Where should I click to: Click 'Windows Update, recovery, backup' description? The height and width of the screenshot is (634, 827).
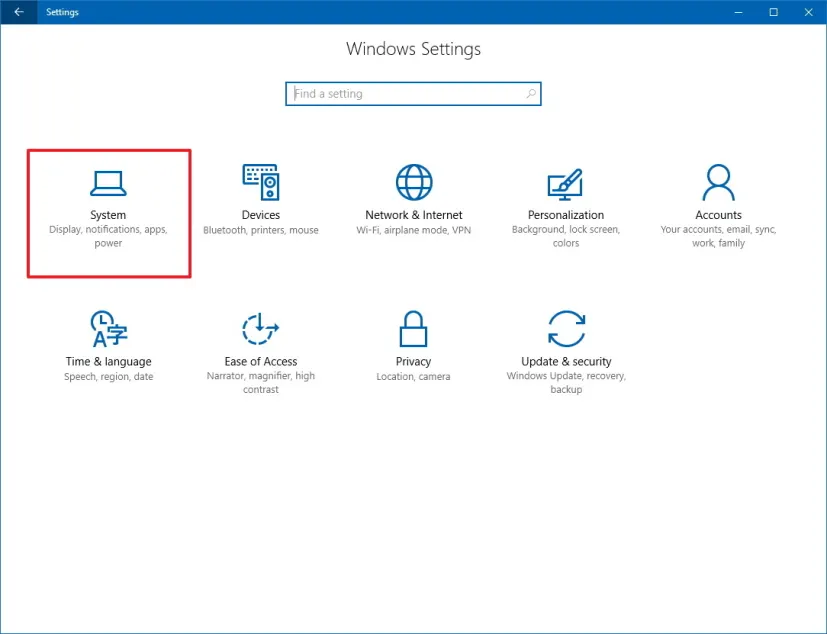[566, 382]
